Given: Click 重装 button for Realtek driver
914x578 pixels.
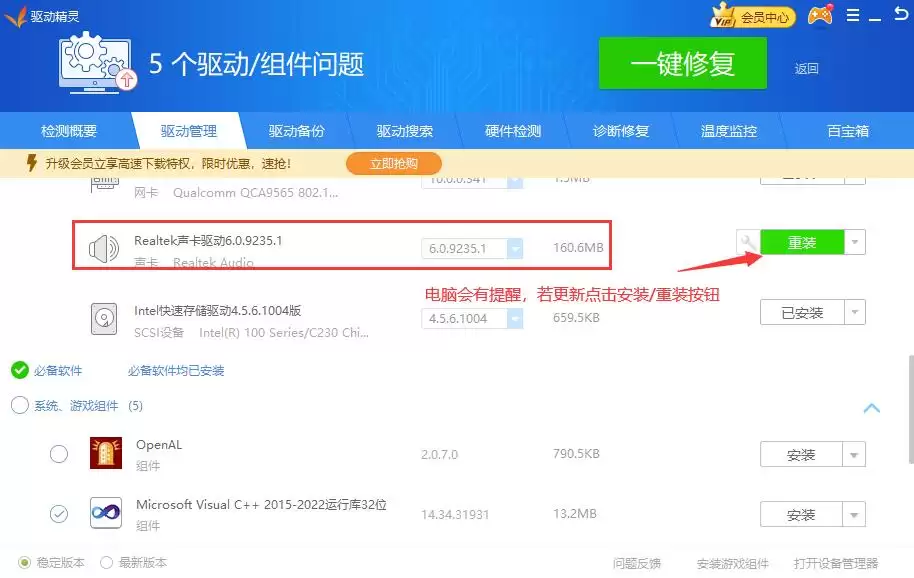Looking at the screenshot, I should [x=802, y=242].
